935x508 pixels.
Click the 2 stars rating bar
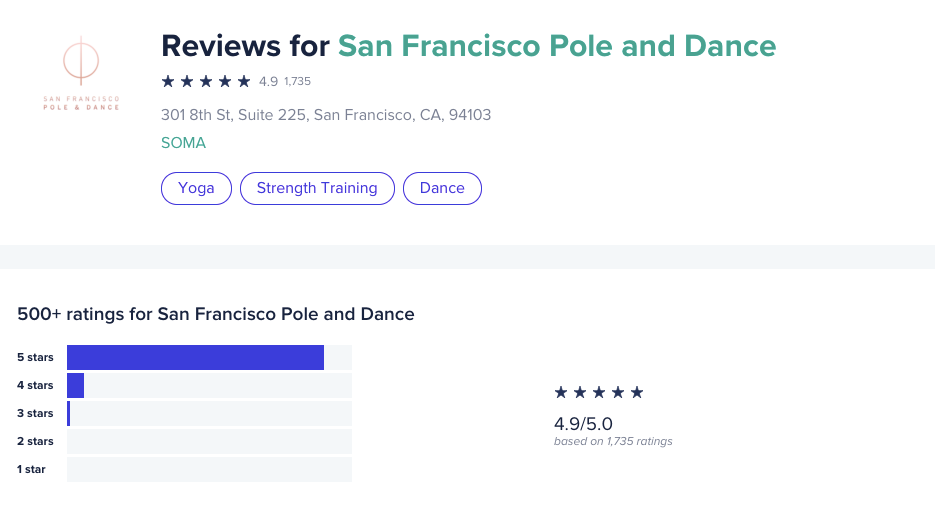(209, 441)
